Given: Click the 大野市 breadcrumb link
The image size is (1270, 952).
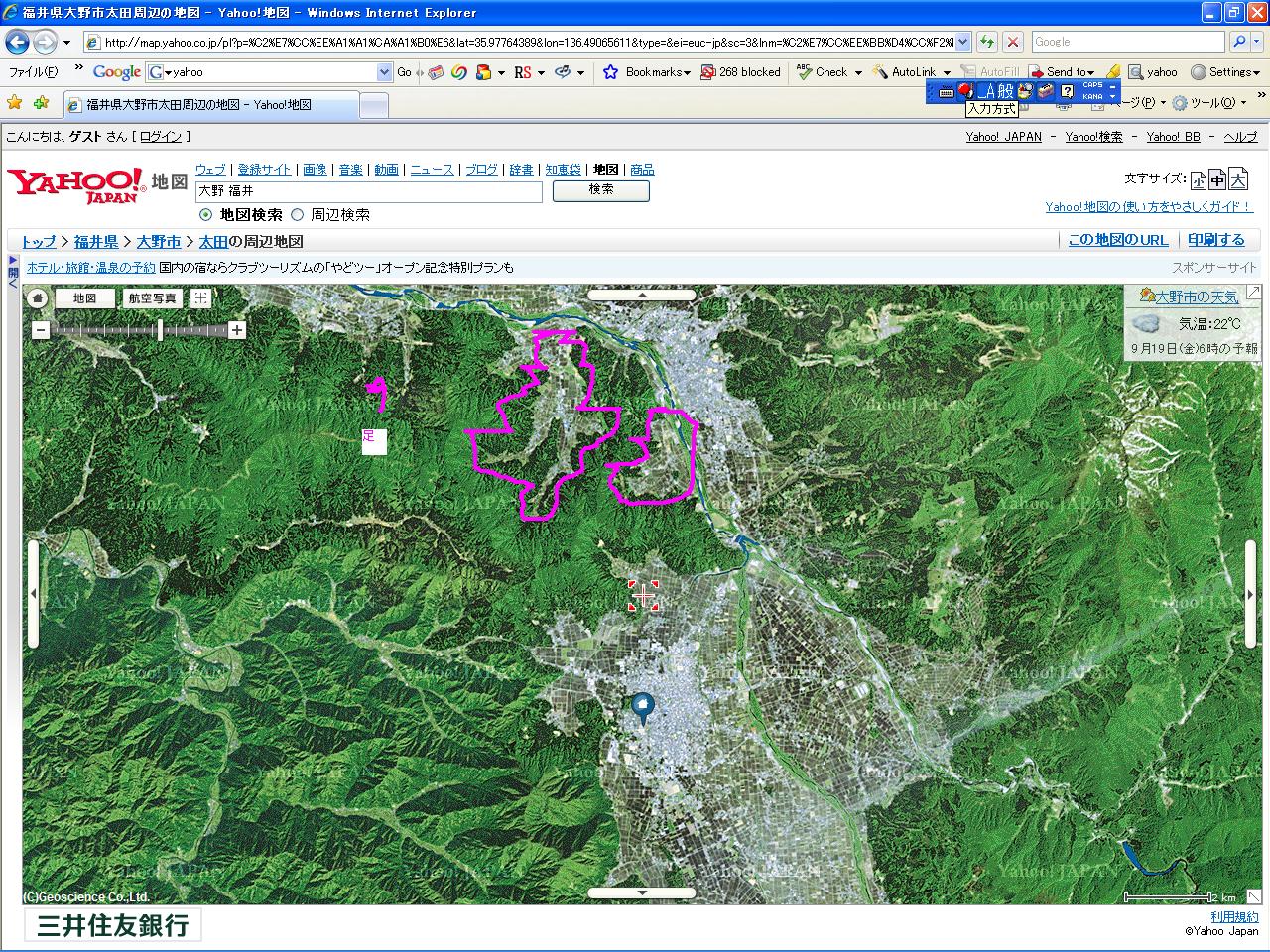Looking at the screenshot, I should pos(159,242).
